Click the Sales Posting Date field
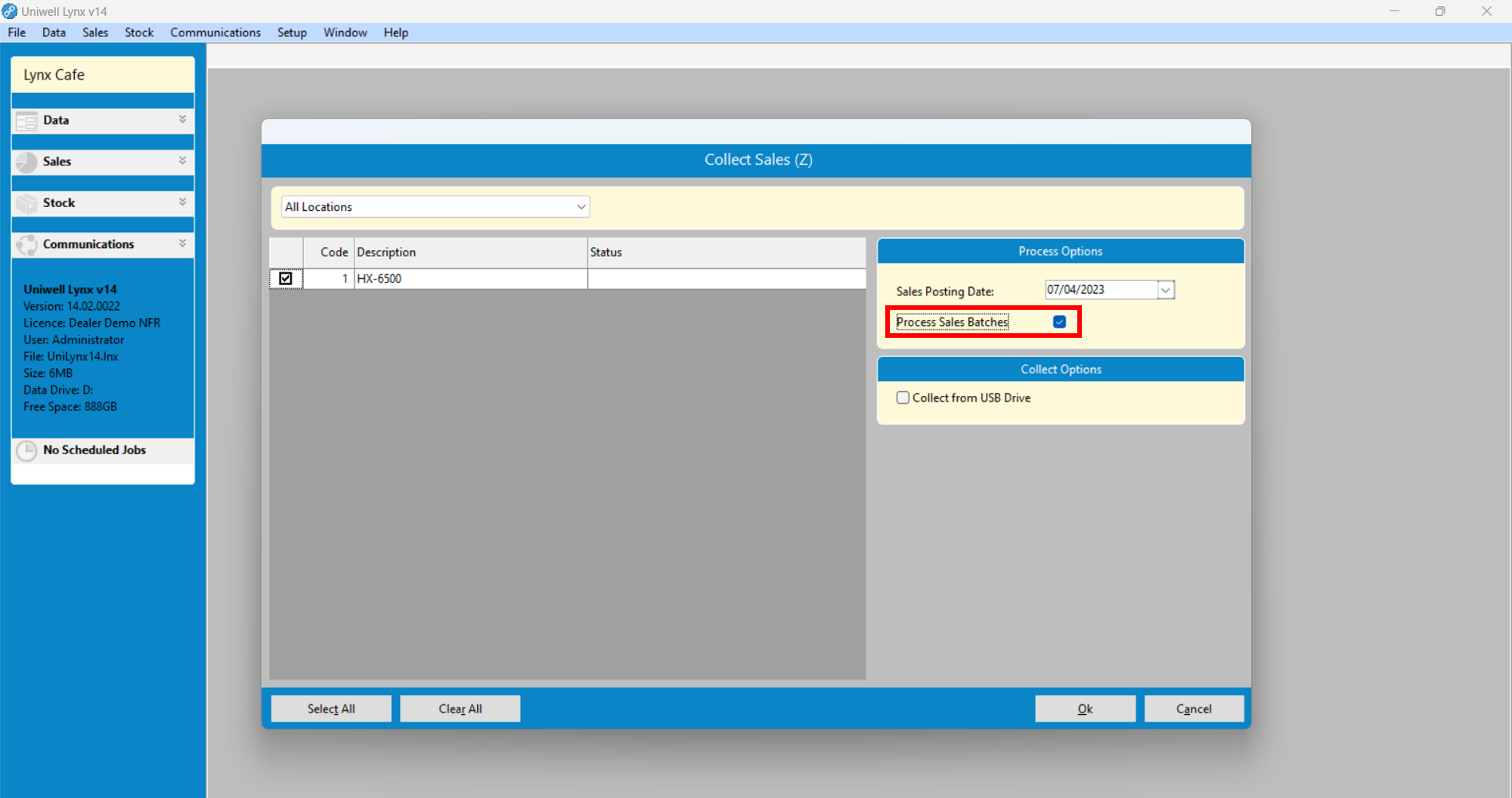 [1100, 290]
